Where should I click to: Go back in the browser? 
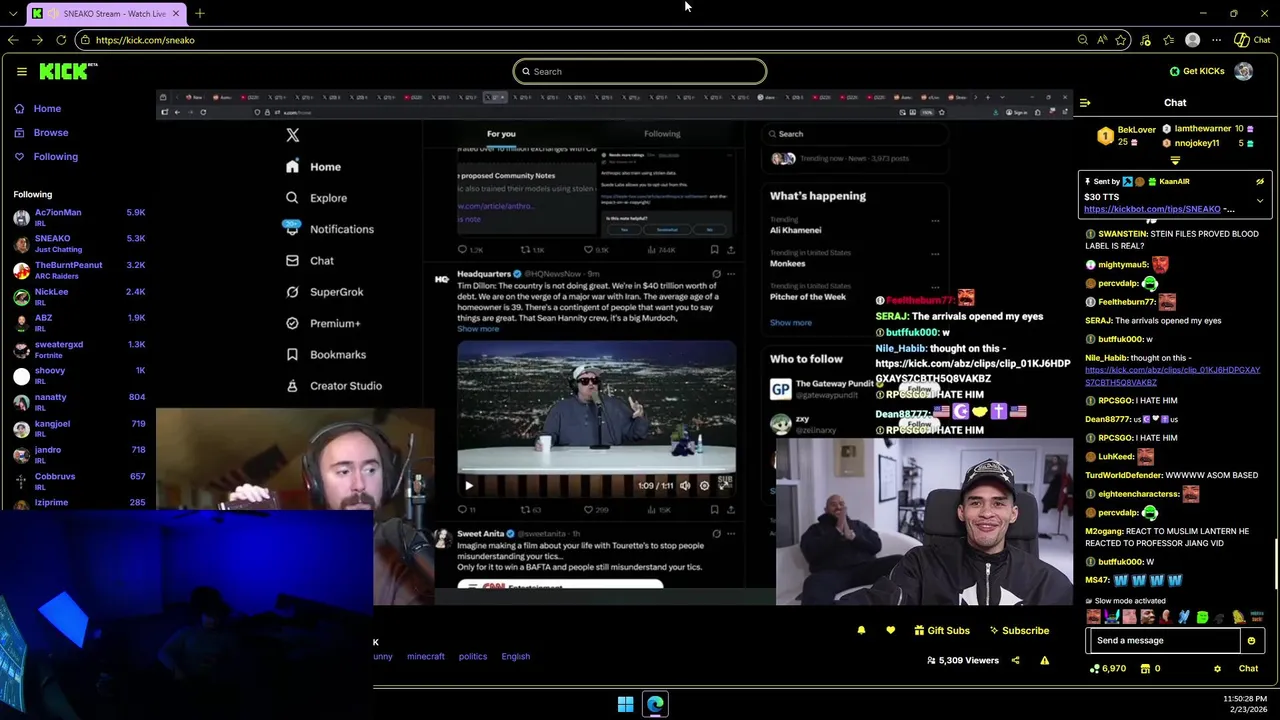(x=12, y=40)
